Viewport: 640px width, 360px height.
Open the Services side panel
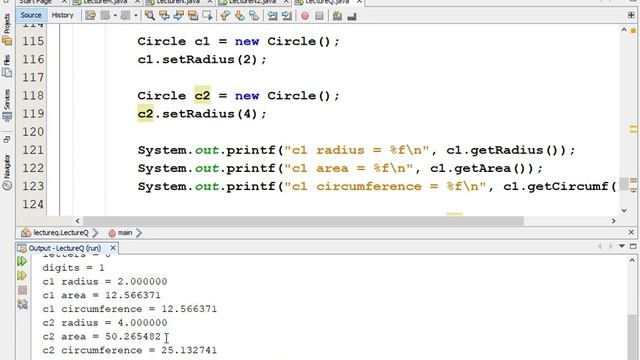(x=7, y=105)
